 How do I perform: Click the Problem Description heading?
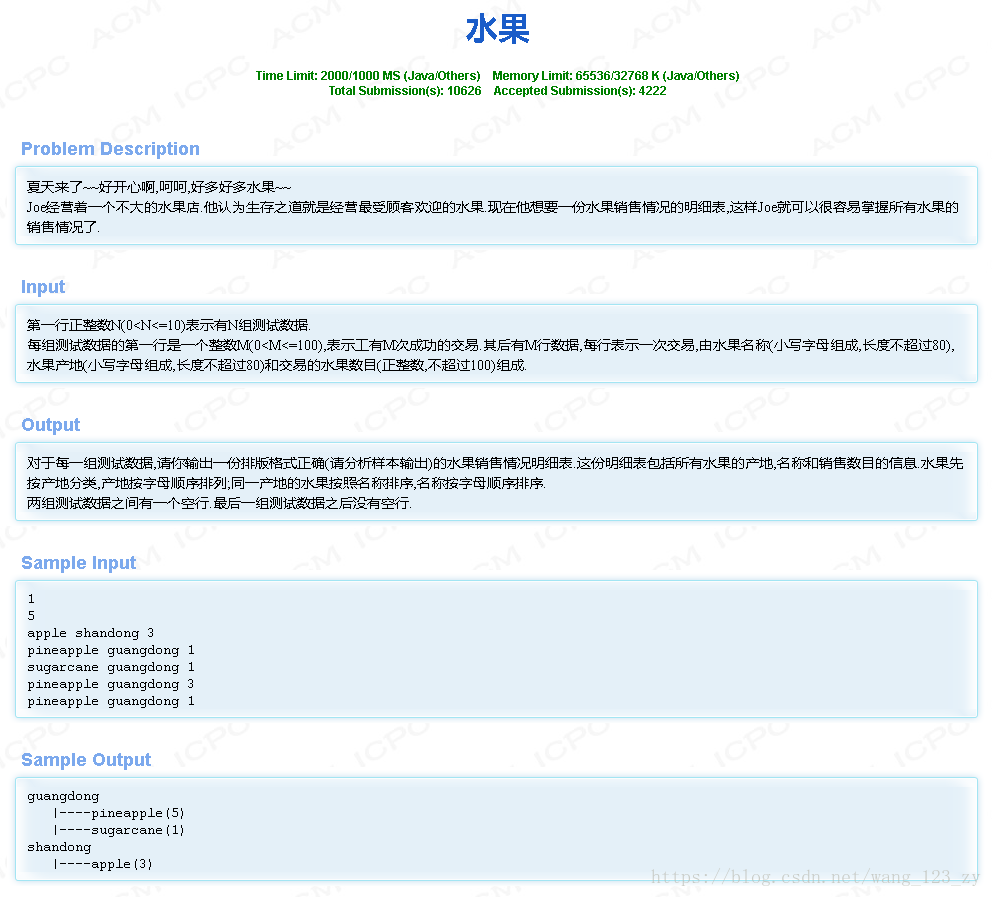(110, 149)
